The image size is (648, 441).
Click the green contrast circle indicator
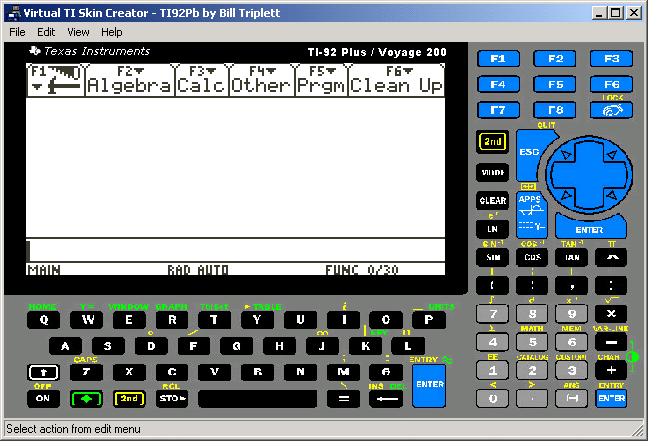click(x=632, y=357)
